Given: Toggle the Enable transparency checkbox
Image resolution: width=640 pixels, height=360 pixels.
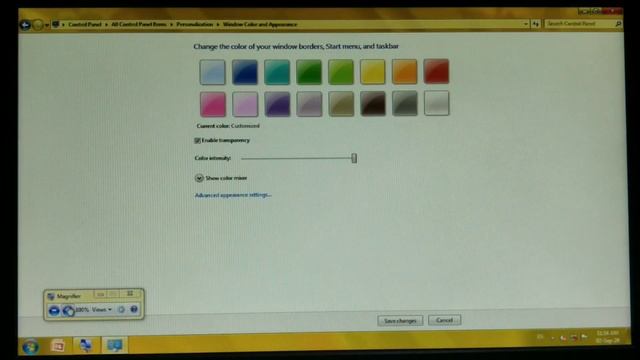Looking at the screenshot, I should point(198,140).
